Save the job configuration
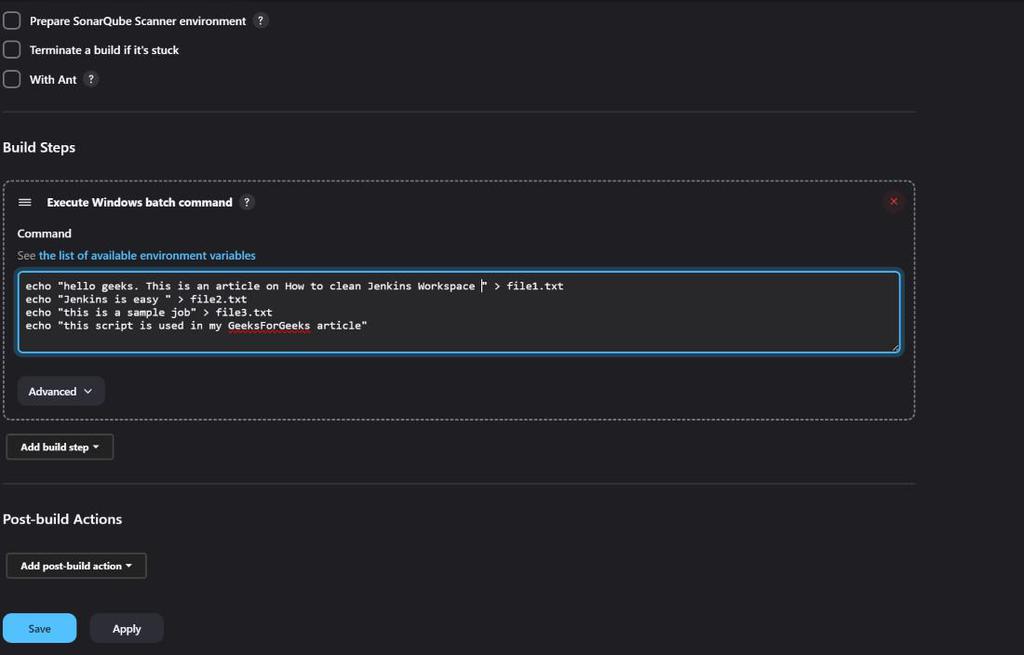Image resolution: width=1024 pixels, height=655 pixels. pos(39,628)
